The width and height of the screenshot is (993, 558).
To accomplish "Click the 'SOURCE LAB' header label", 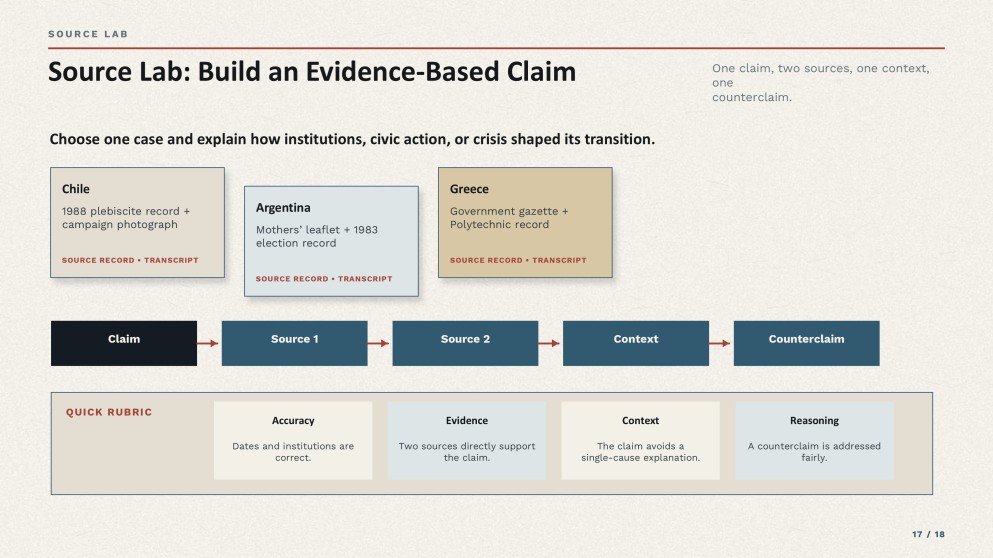I will pyautogui.click(x=88, y=34).
